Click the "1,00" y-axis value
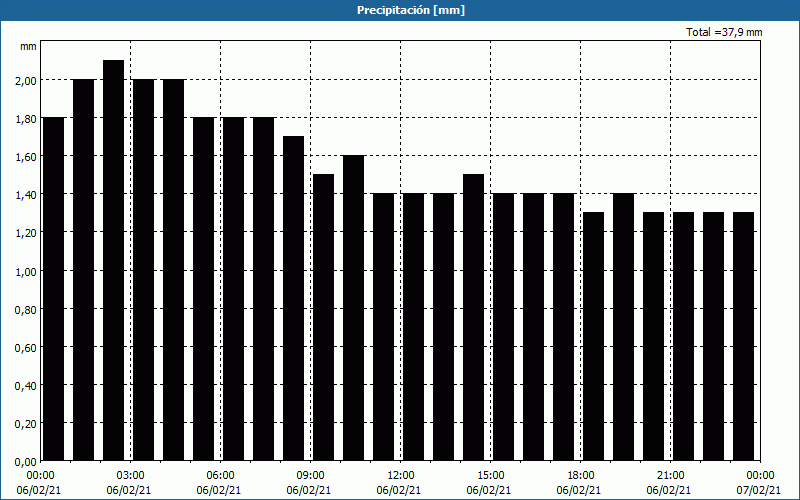Screen dimensions: 800x500 point(26,271)
